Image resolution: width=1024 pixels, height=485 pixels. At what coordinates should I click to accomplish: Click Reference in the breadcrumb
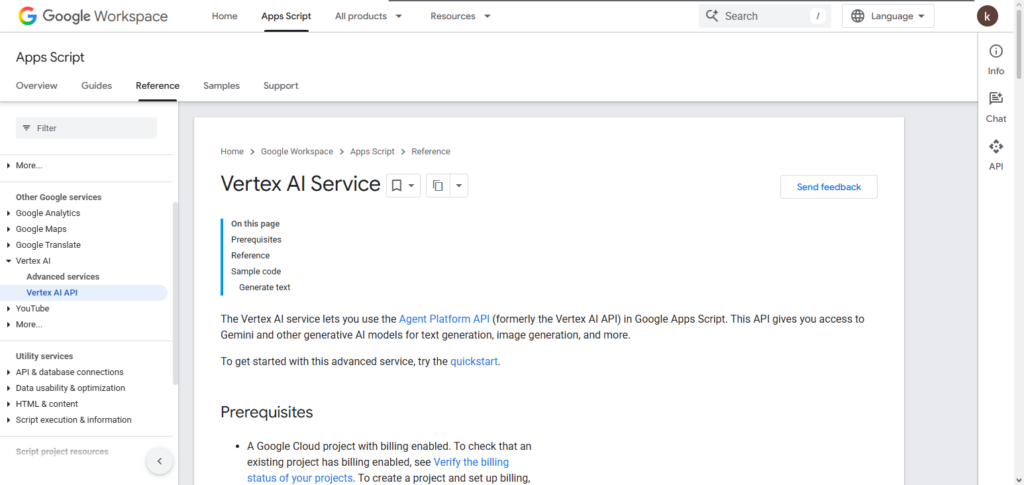430,151
